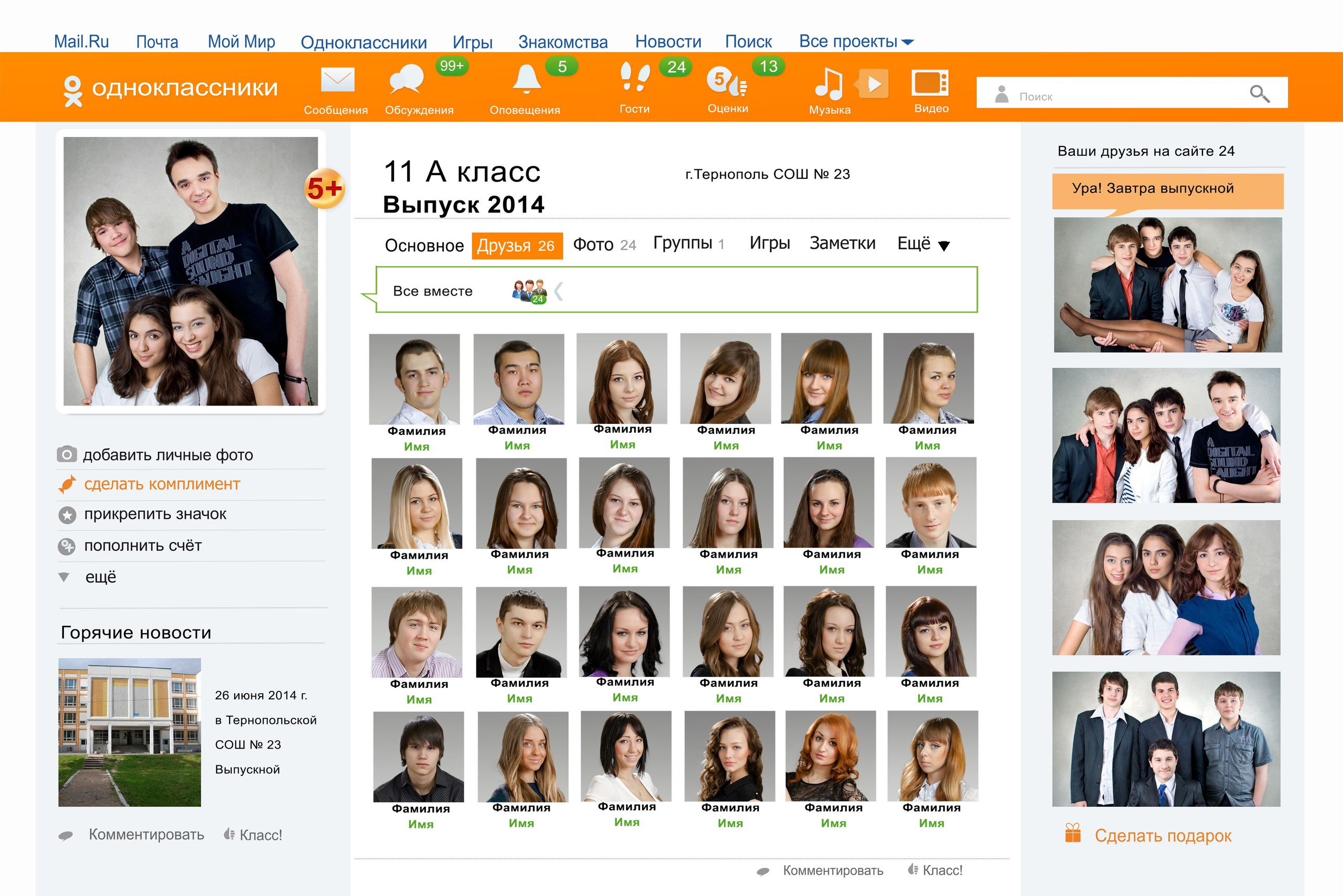Viewport: 1343px width, 896px height.
Task: Open the school building news thumbnail
Action: pos(130,732)
